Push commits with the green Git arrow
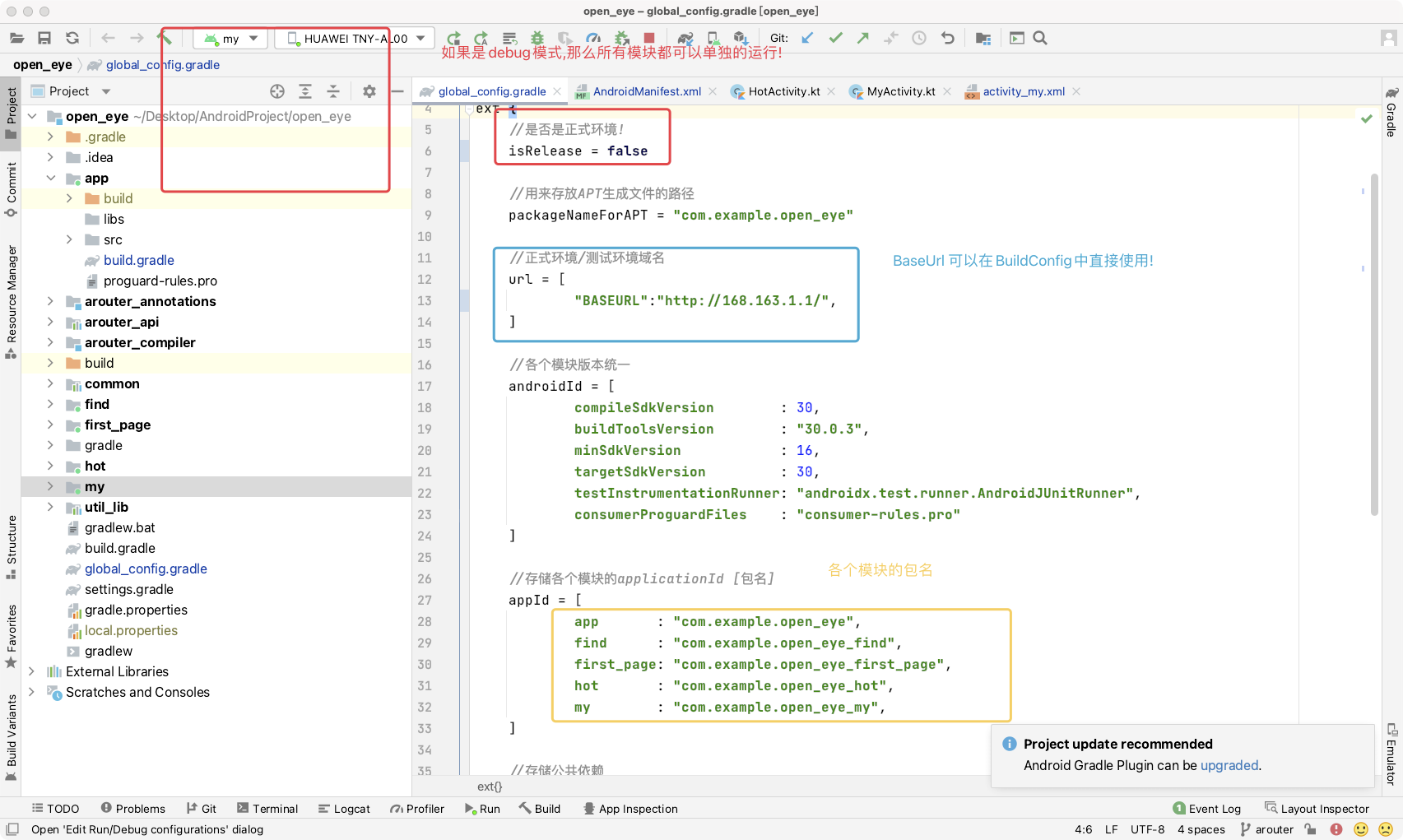1403x840 pixels. tap(862, 38)
